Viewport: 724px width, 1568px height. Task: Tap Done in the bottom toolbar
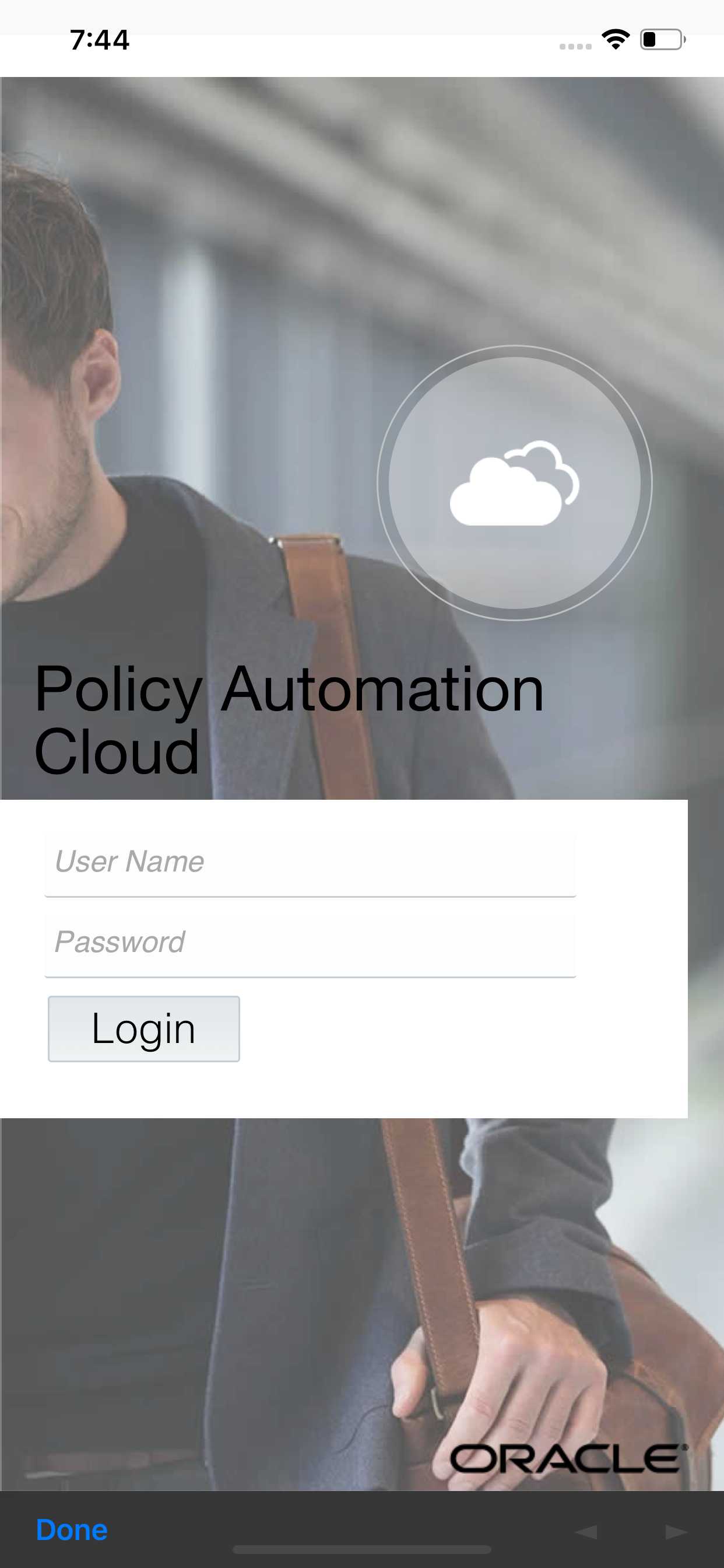tap(72, 1529)
